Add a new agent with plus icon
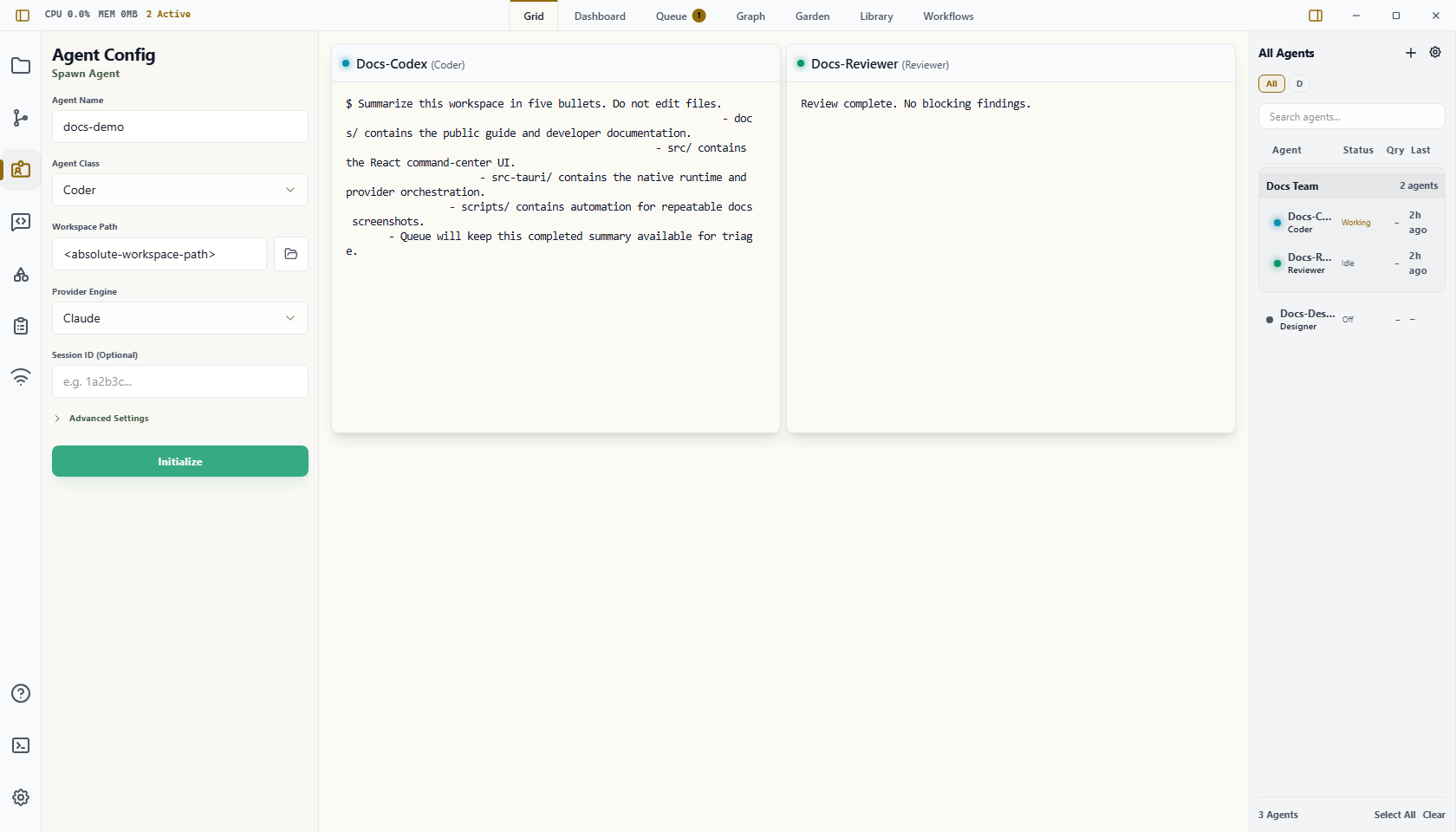Screen dimensions: 1456x832 pos(1411,53)
